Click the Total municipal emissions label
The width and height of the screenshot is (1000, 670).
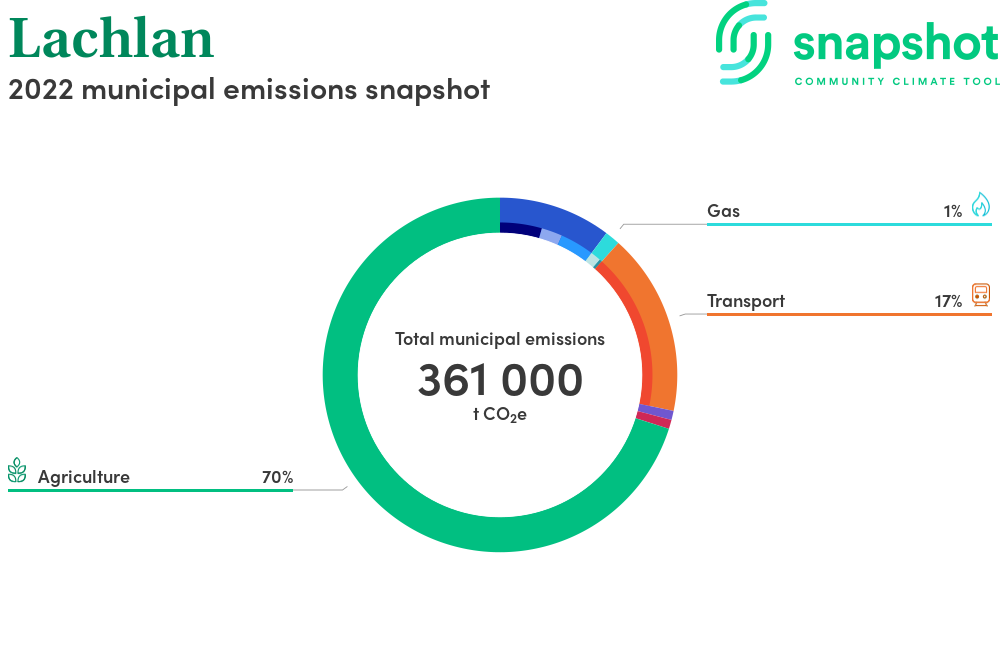(500, 339)
